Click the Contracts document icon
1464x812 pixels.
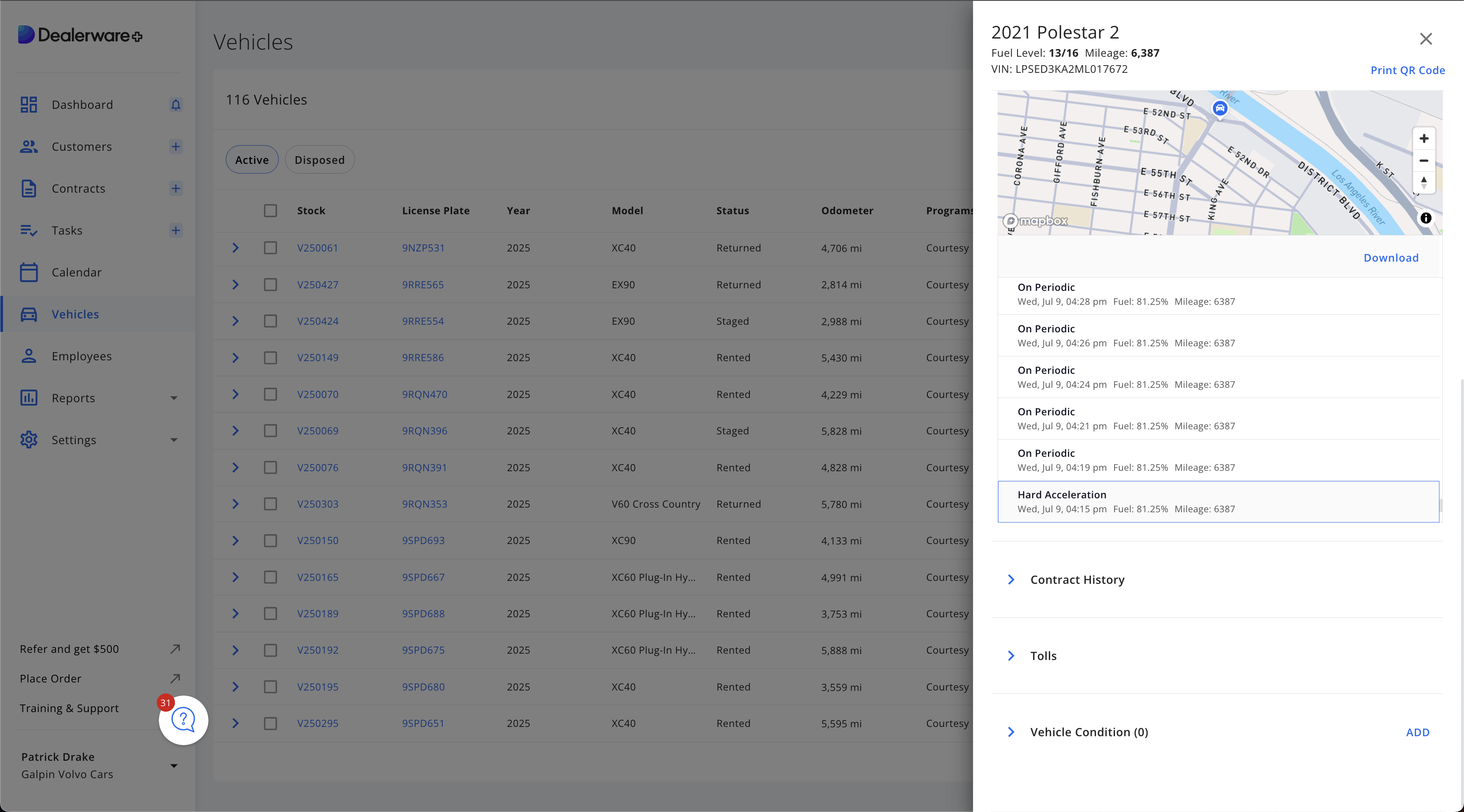coord(29,188)
